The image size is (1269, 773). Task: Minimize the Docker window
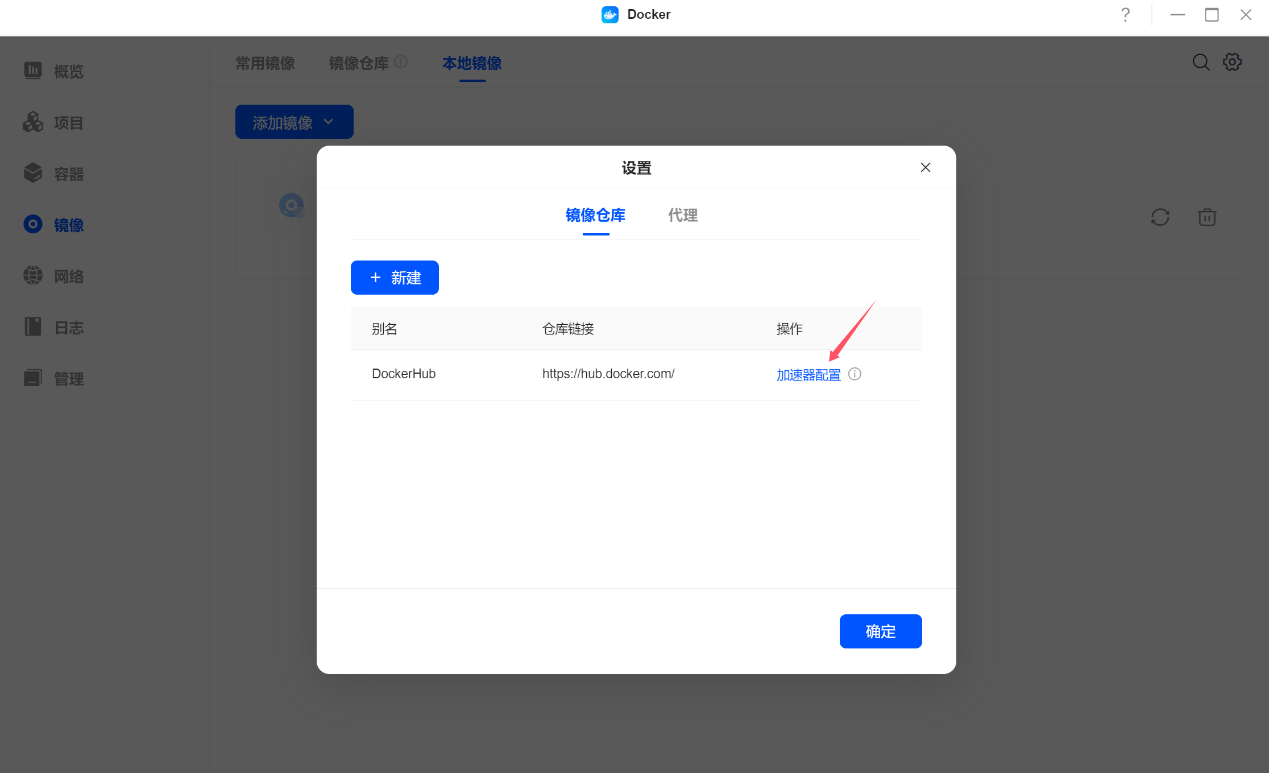1178,15
